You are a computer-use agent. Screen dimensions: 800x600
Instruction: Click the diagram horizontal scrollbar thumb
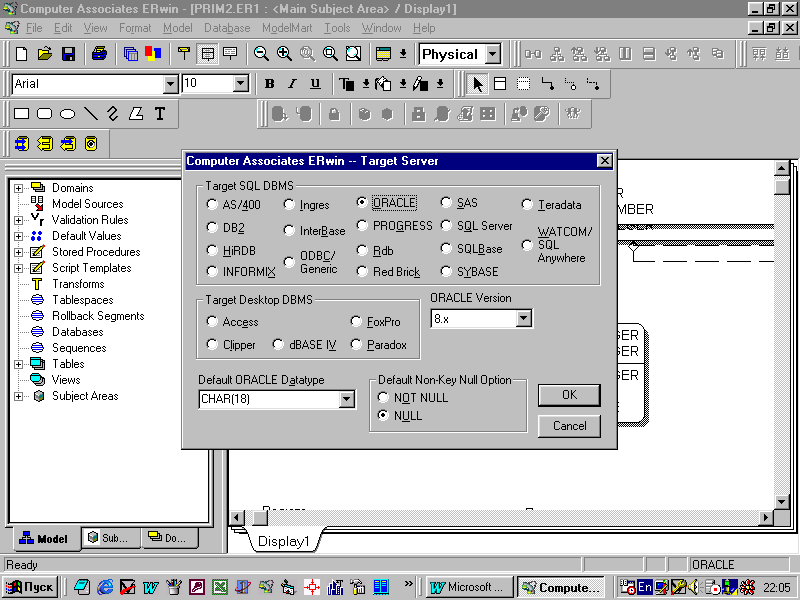(x=260, y=518)
